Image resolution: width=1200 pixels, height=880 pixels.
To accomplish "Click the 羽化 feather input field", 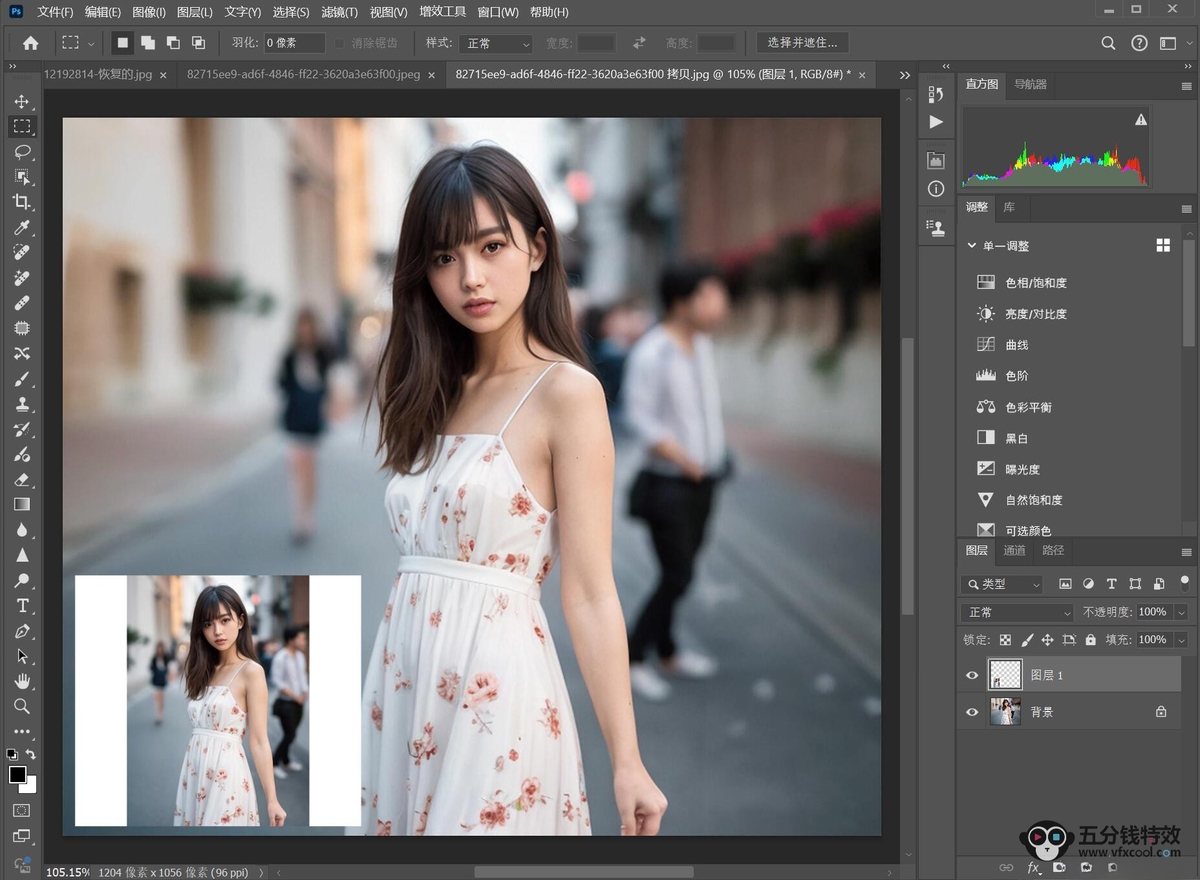I will pos(294,43).
